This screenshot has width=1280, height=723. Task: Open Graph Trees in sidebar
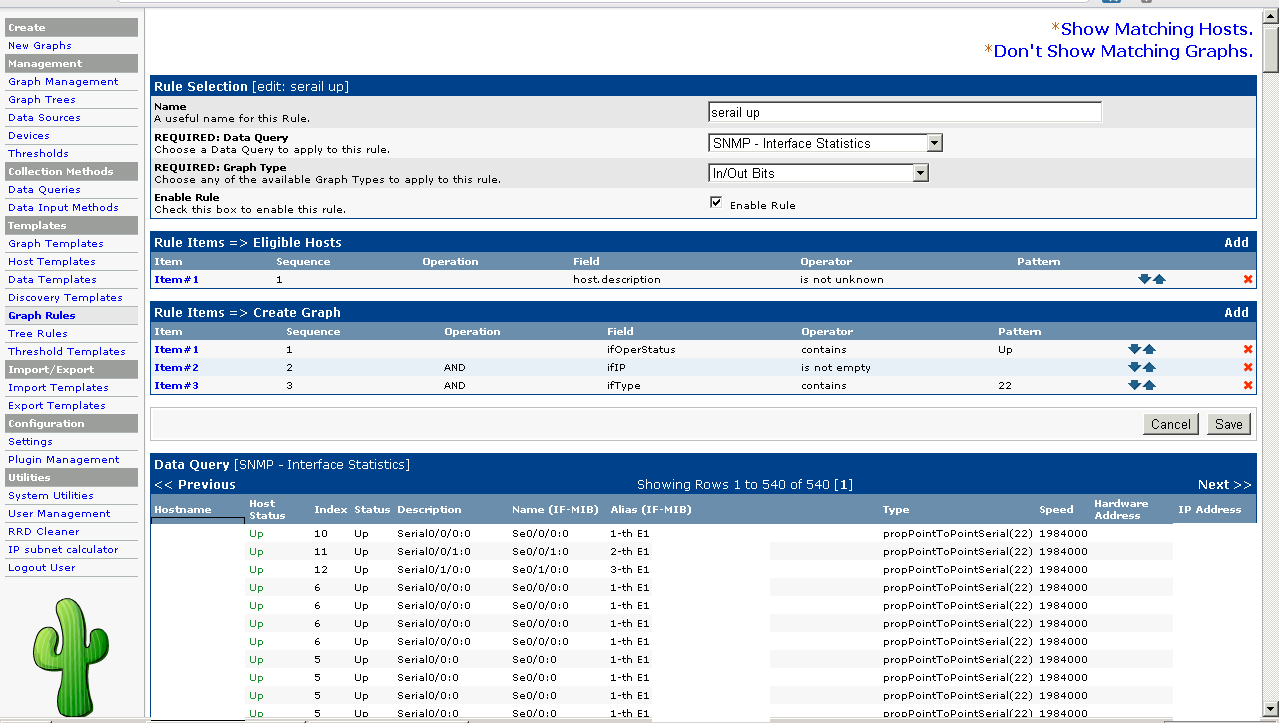[42, 100]
